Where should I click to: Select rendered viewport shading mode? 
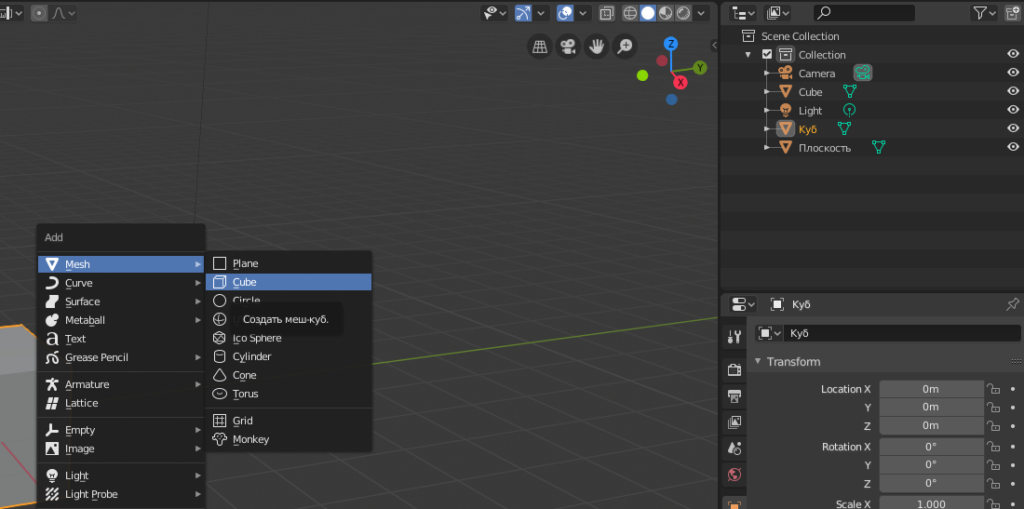point(683,13)
